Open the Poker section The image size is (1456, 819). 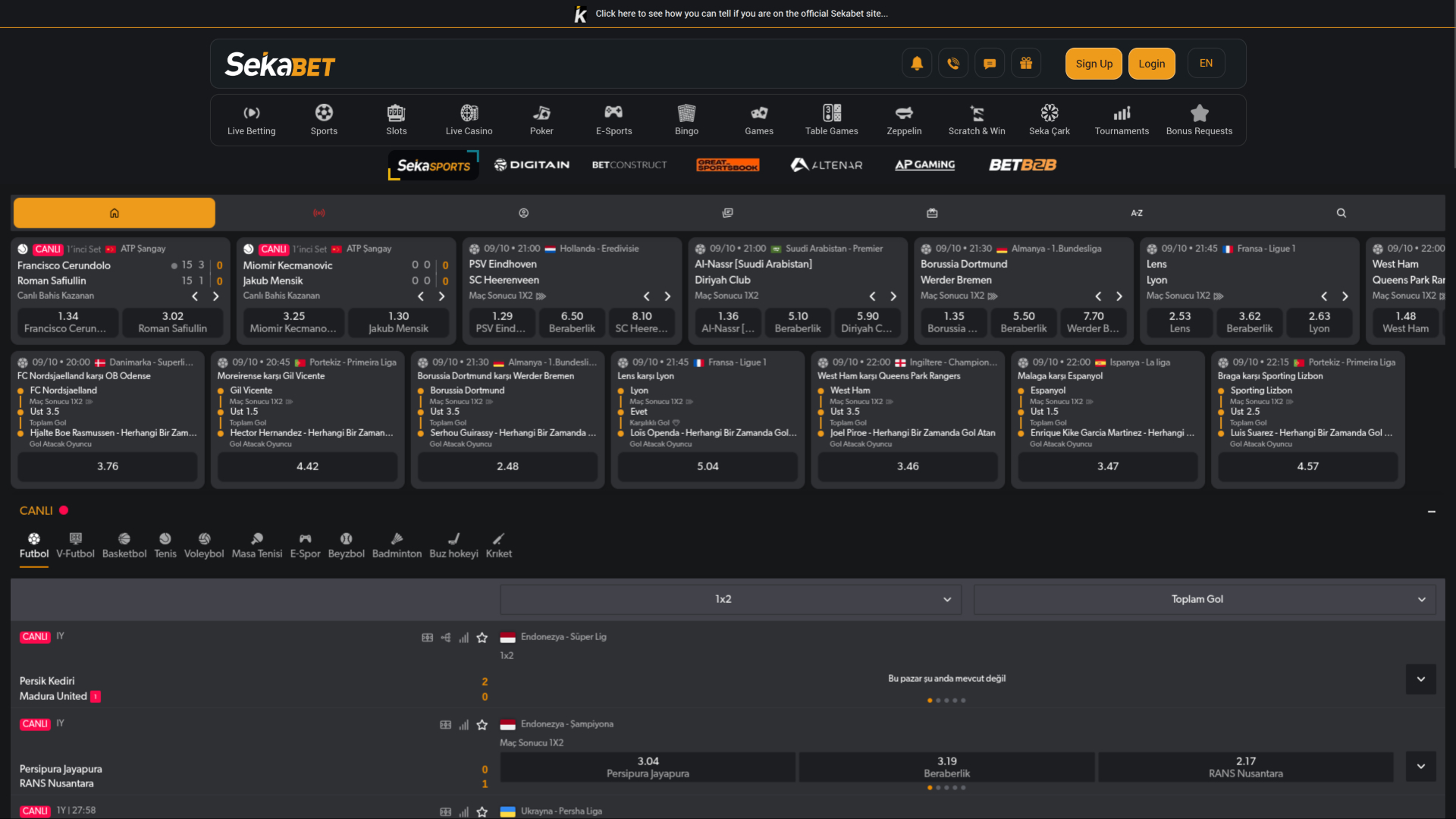click(541, 121)
